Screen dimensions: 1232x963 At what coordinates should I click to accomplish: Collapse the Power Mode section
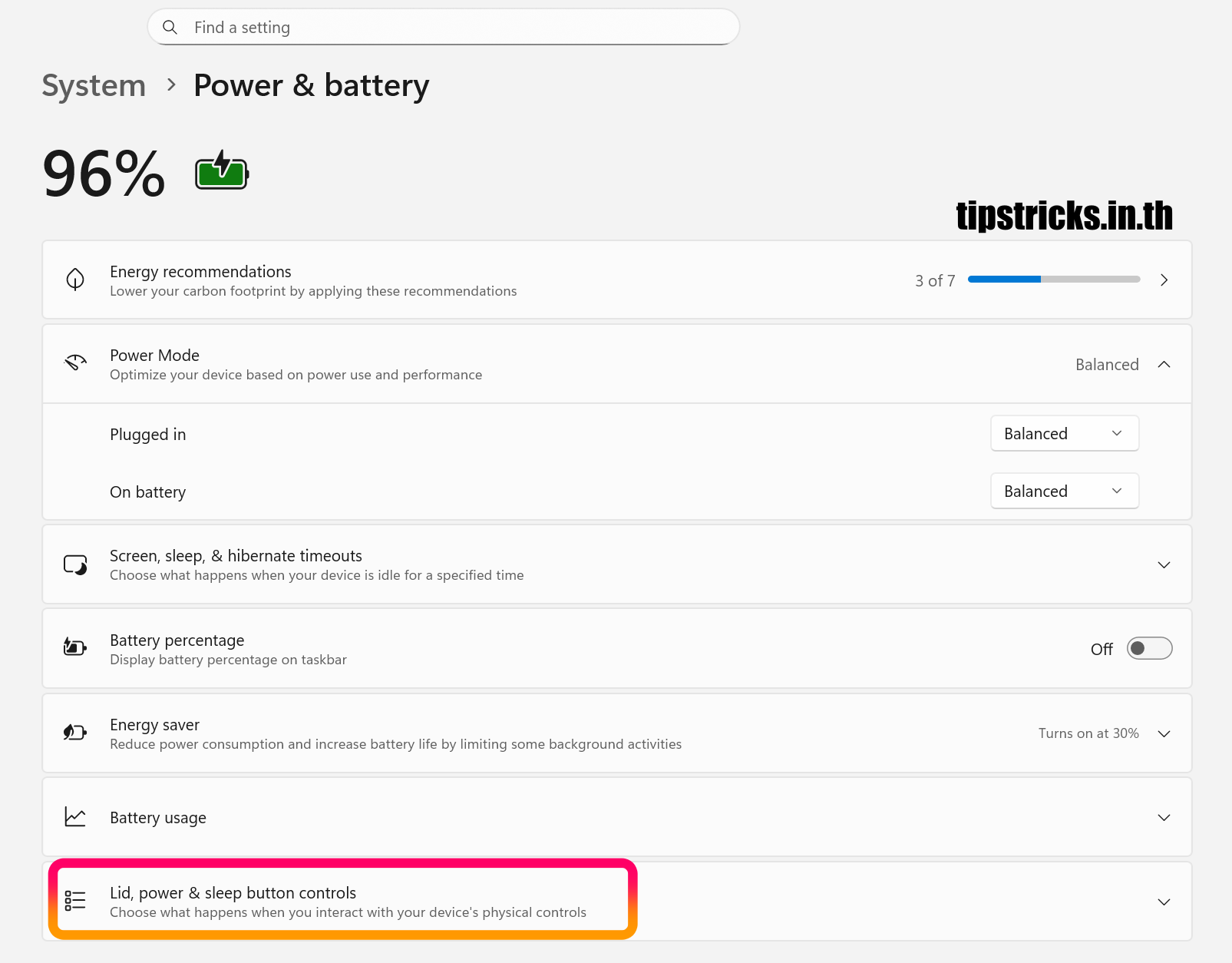tap(1164, 365)
